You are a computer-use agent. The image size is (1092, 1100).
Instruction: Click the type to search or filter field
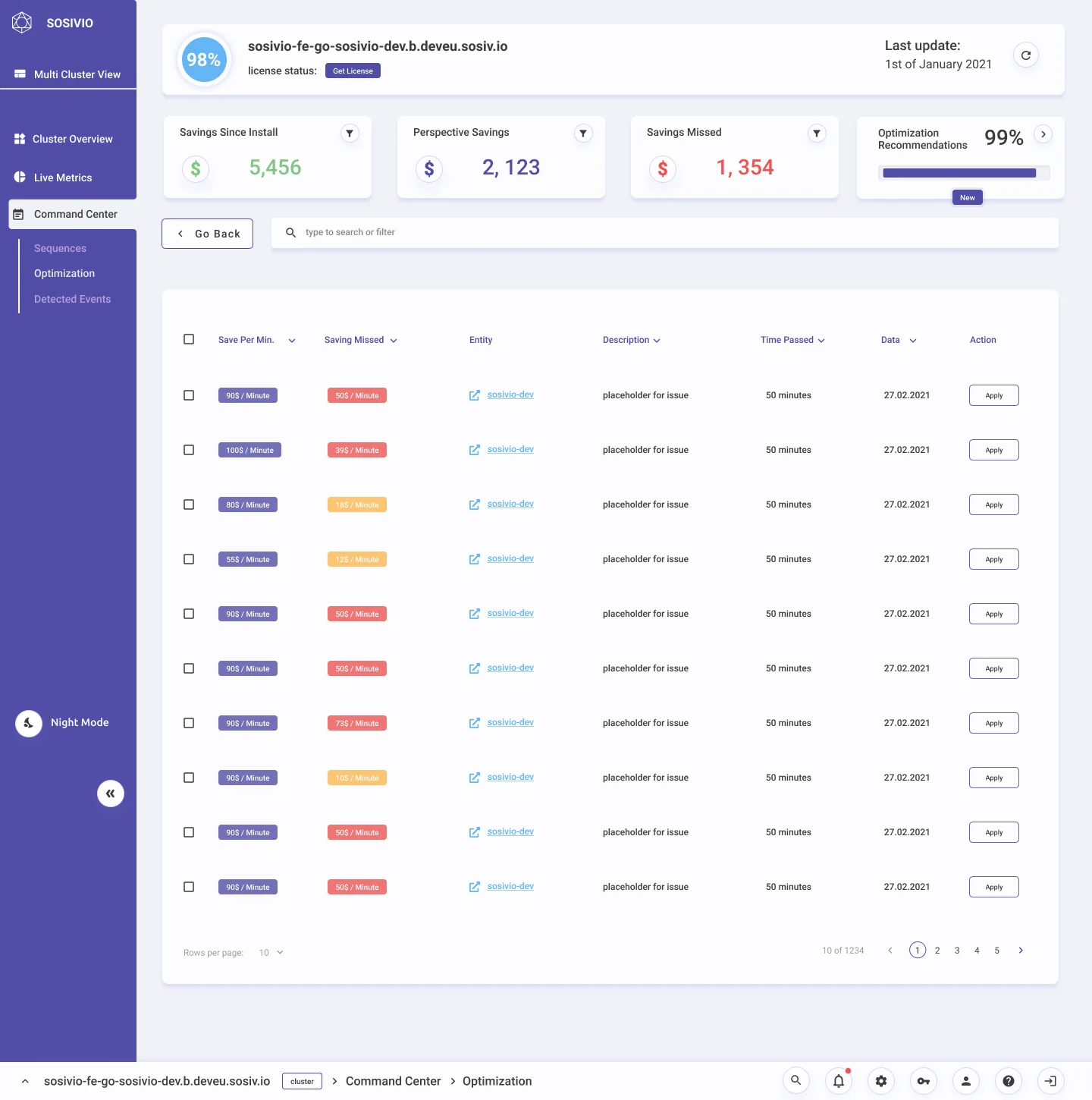[x=665, y=233]
